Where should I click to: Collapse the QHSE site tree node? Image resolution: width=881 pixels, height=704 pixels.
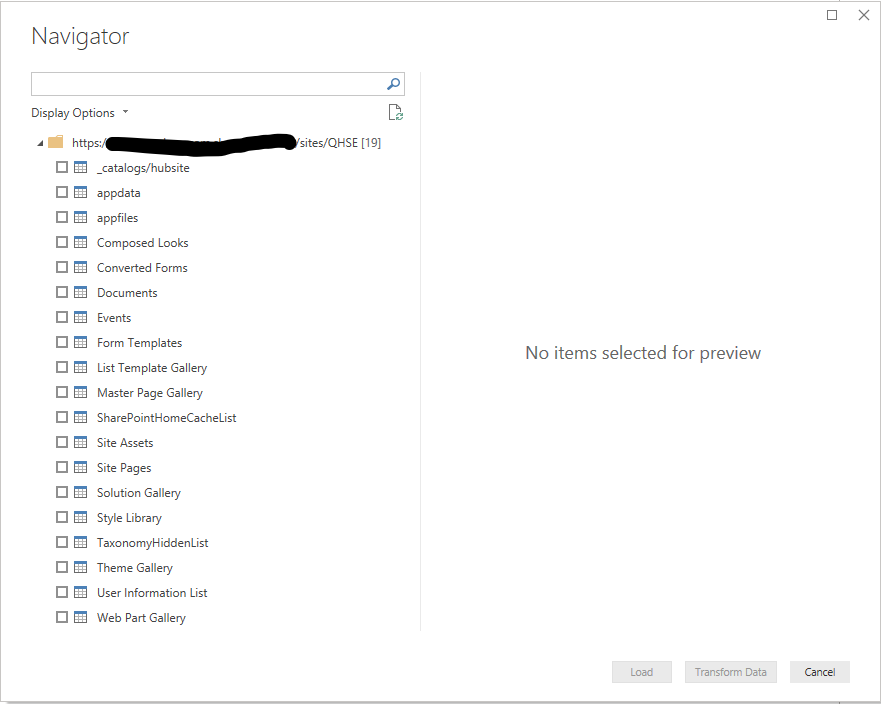pos(40,143)
